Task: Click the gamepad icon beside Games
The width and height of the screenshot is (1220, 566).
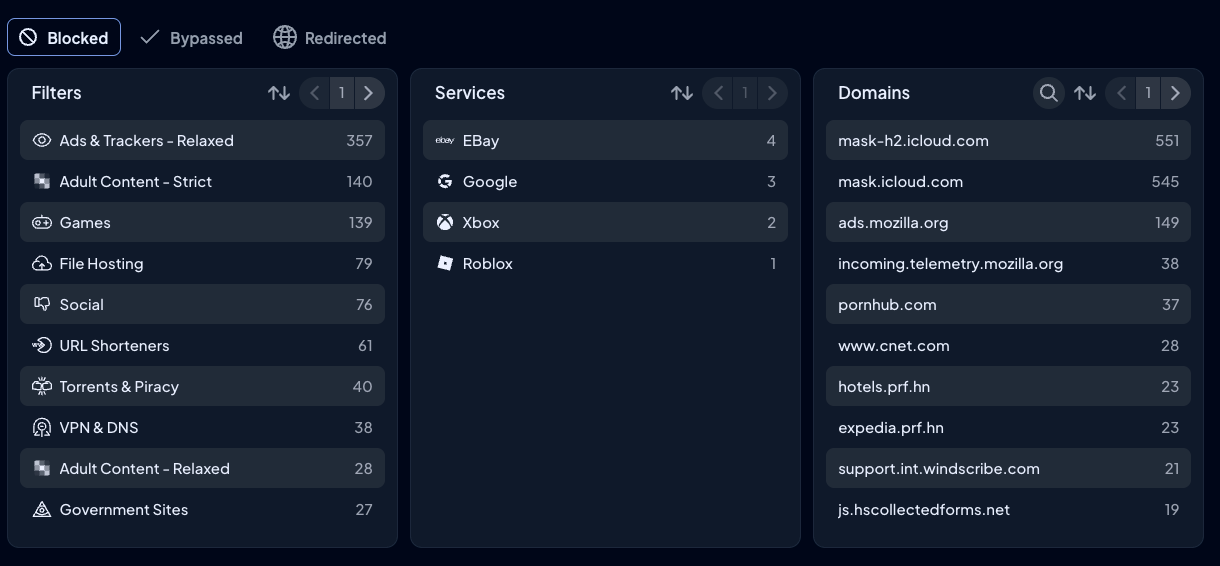Action: (42, 223)
